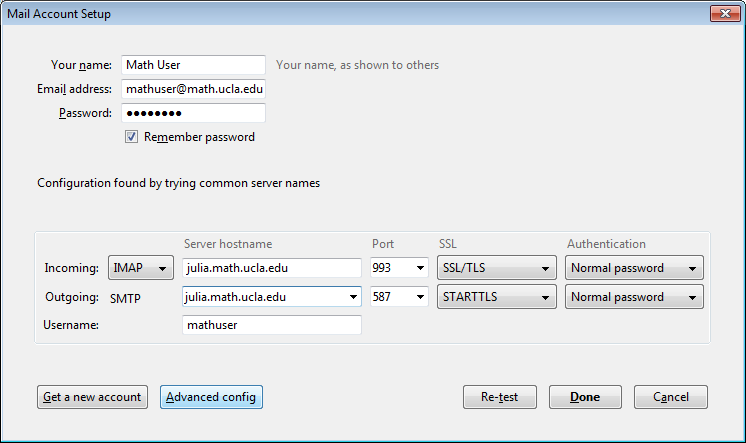Toggle the Remember password checkbox
Screen dimensions: 746x443
pos(131,137)
